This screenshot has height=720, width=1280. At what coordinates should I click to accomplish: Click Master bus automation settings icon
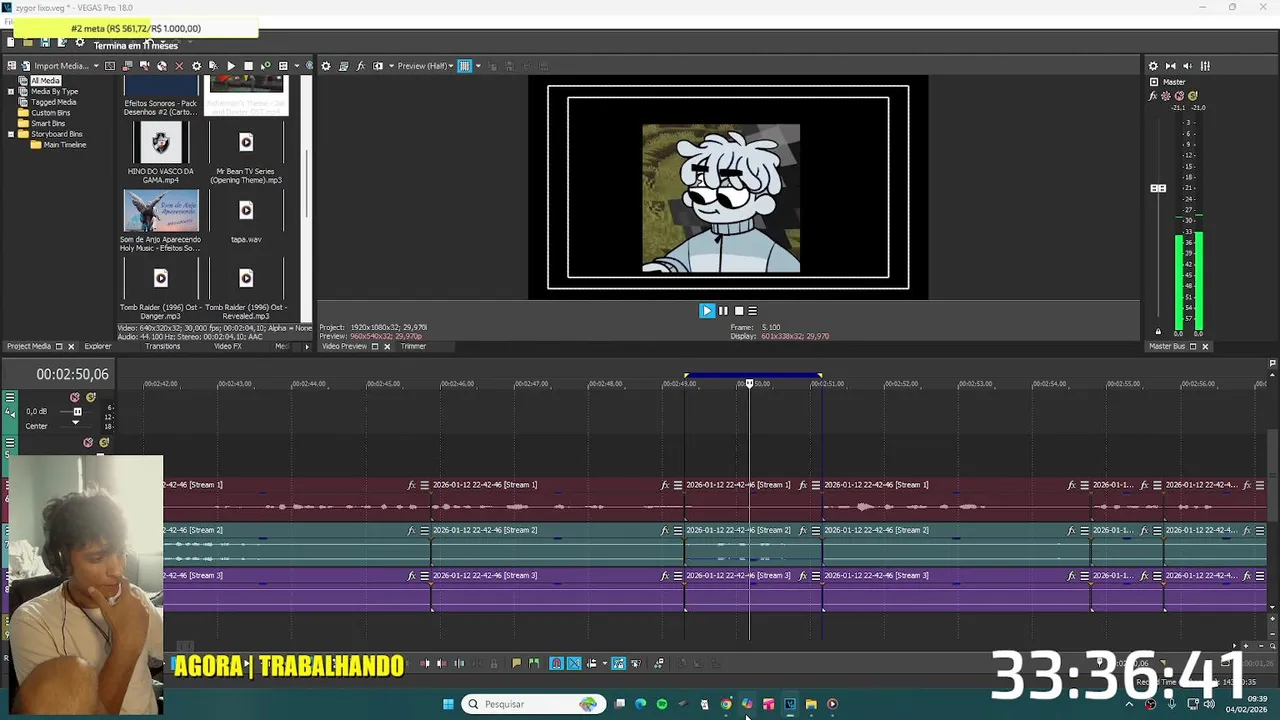pos(1166,96)
